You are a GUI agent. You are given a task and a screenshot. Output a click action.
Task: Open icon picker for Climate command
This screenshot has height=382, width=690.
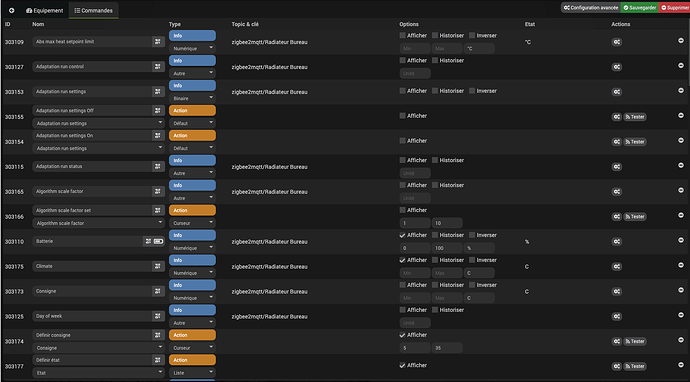tap(158, 266)
